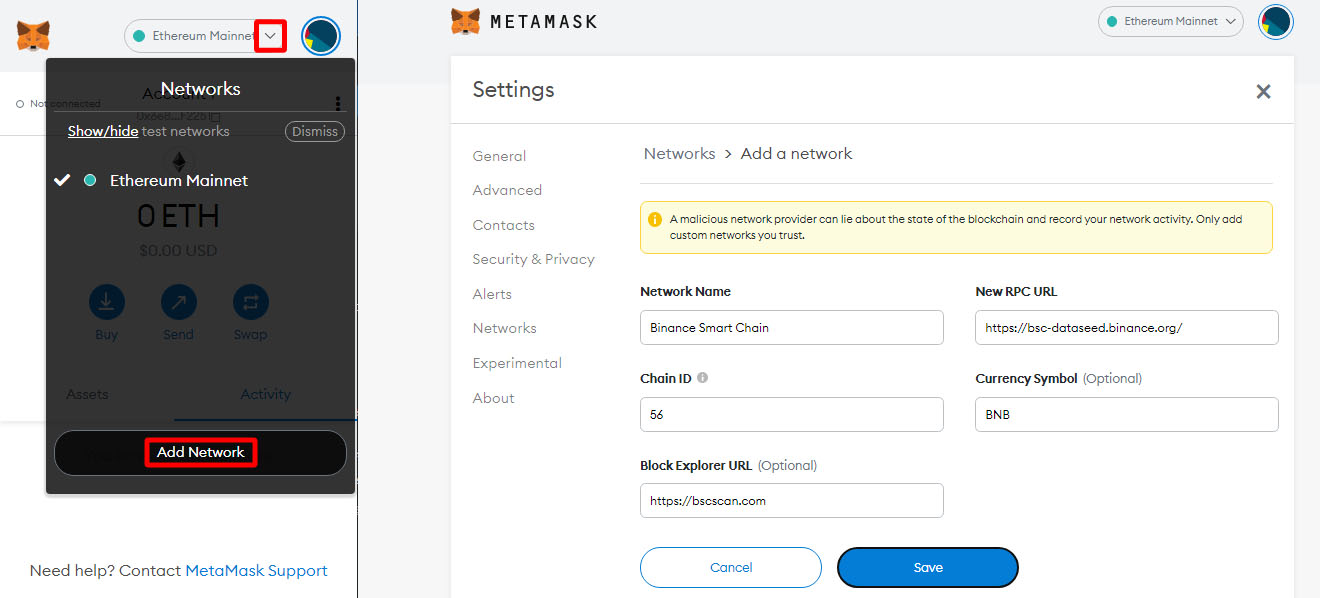Open the MetaMask Support link

point(257,571)
